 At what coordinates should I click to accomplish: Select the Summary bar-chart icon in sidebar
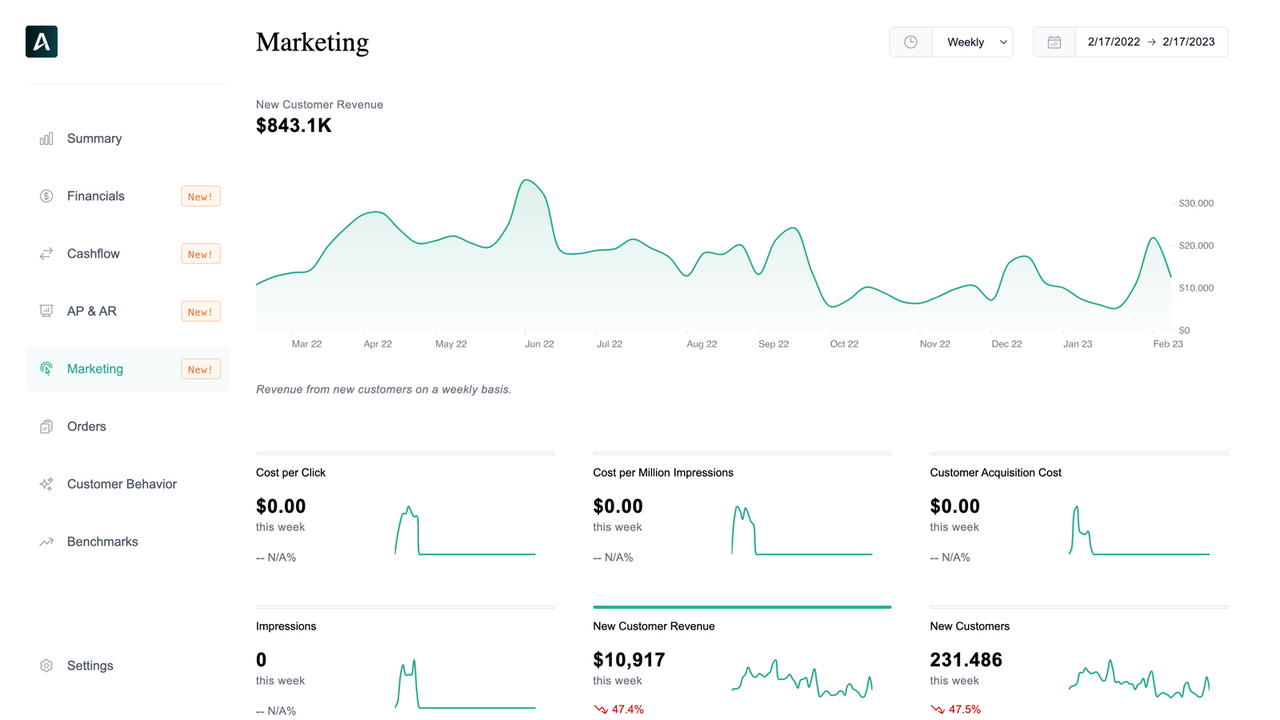(x=46, y=138)
